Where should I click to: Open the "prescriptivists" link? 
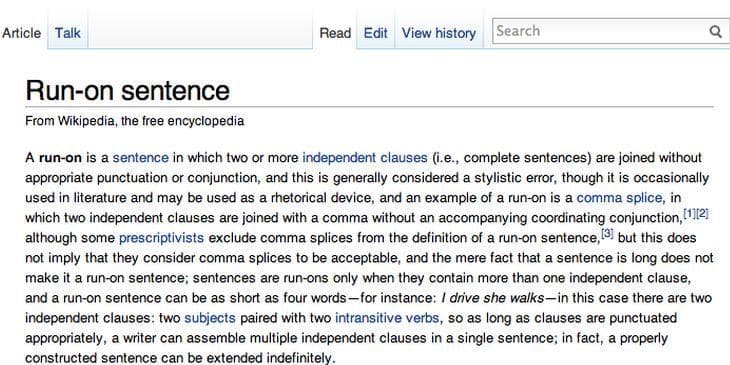pos(162,238)
